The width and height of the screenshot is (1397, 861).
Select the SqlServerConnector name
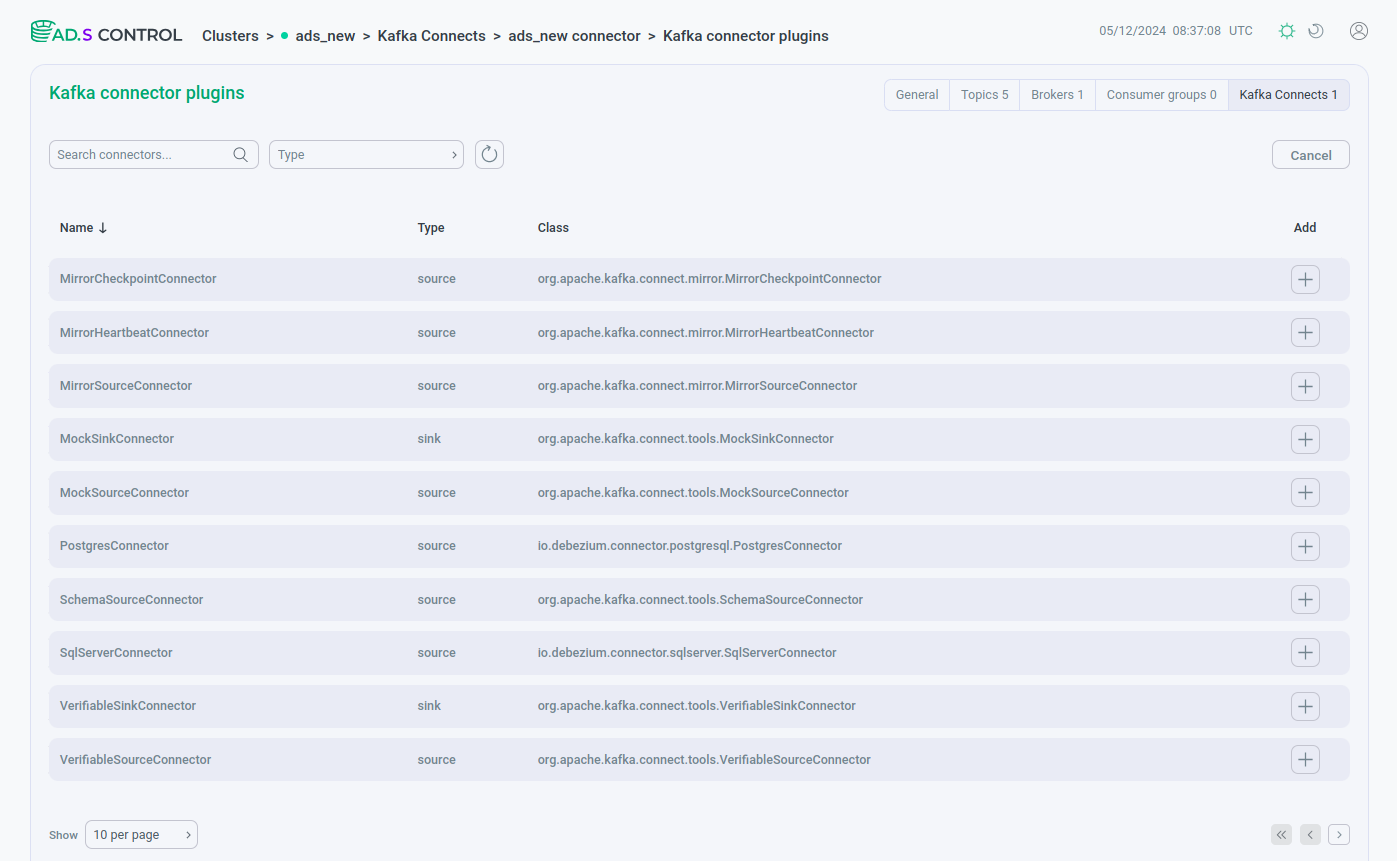(116, 652)
